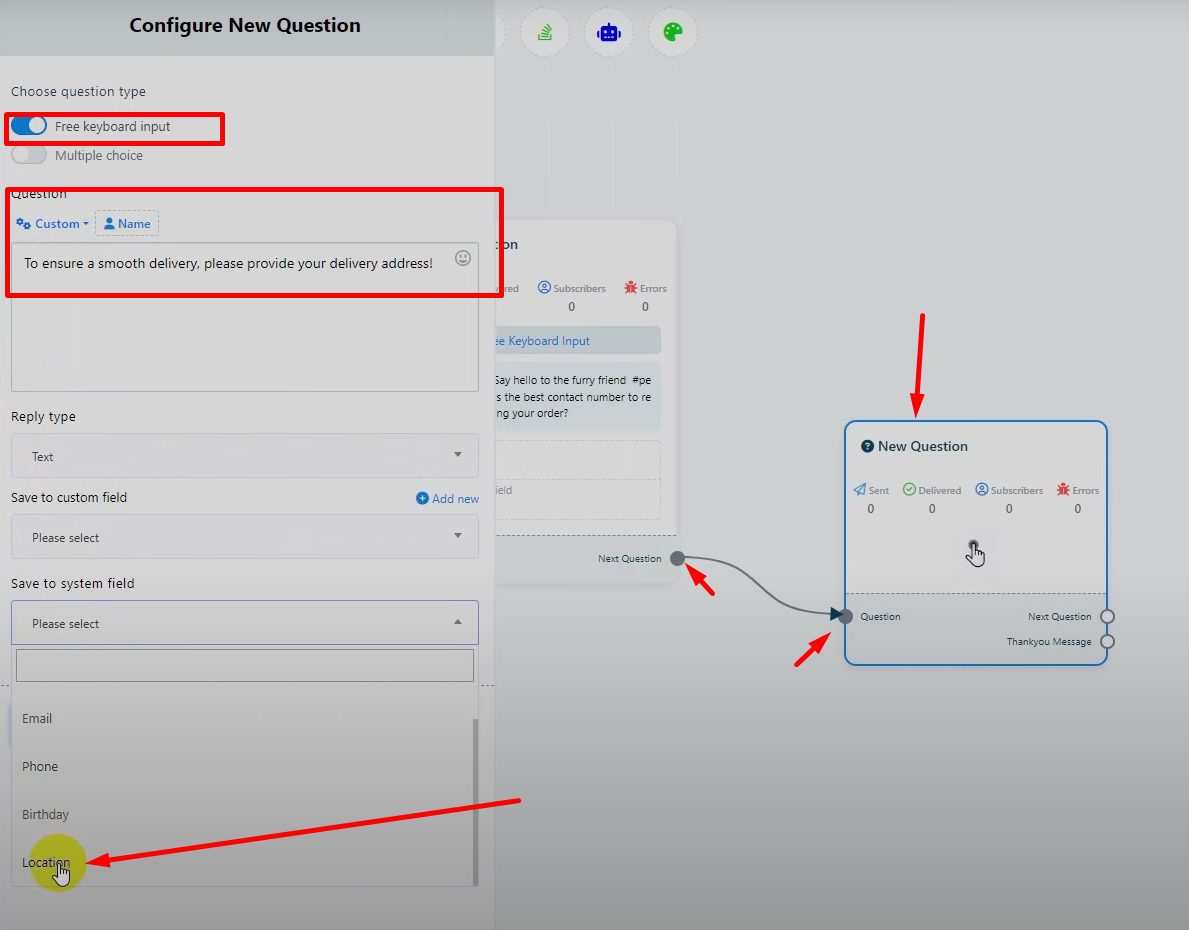Click the search box in system field dropdown
1189x930 pixels.
coord(245,666)
